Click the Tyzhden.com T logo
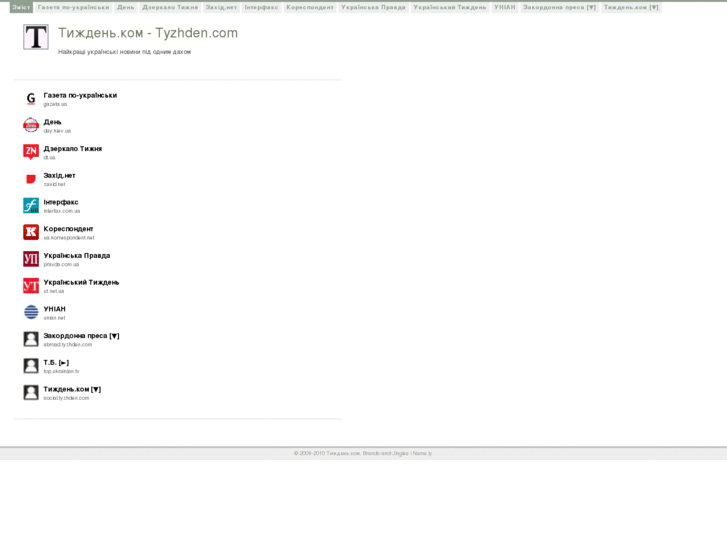 click(x=36, y=37)
